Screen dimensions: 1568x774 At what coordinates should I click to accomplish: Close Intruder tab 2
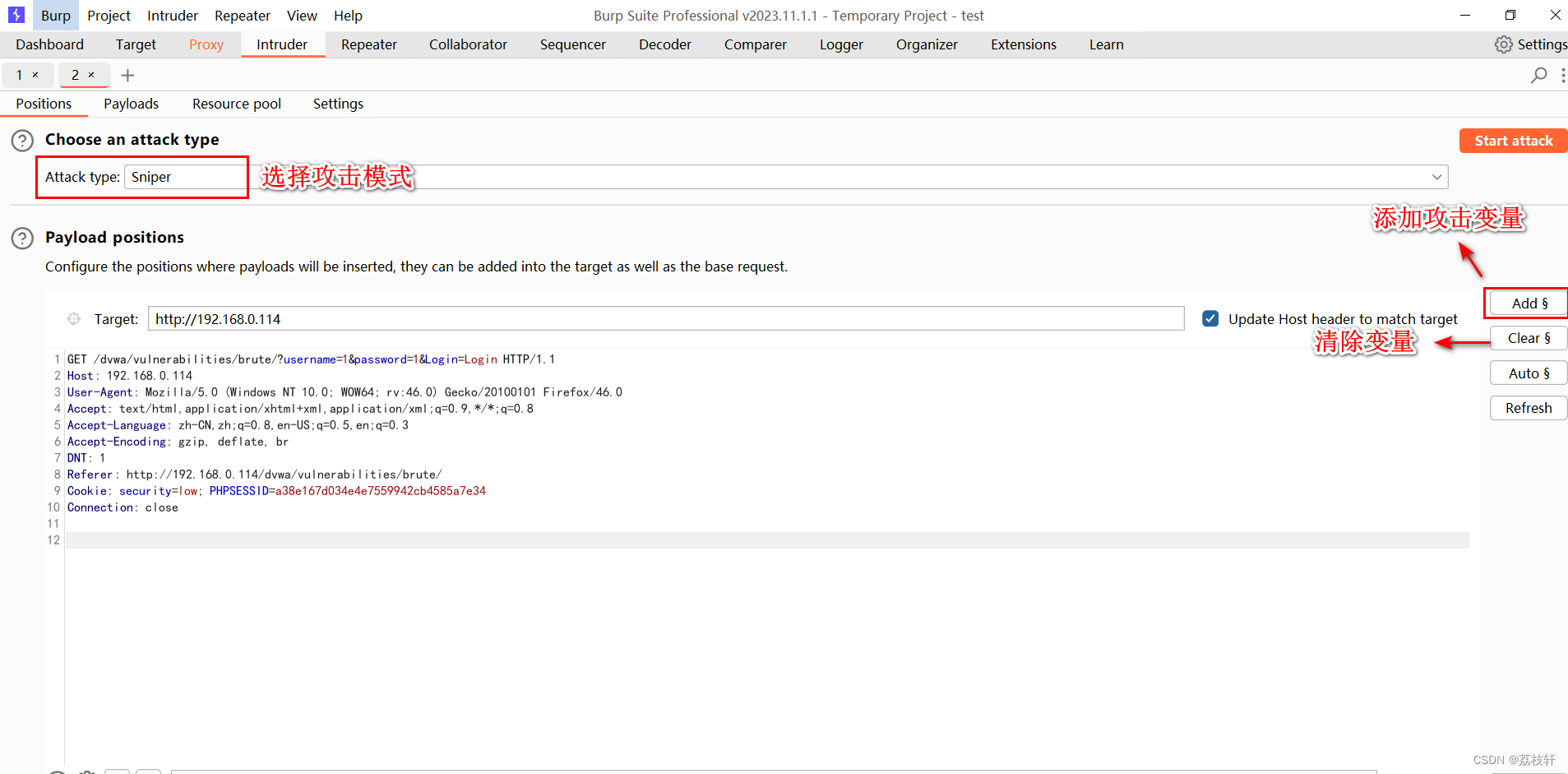91,75
